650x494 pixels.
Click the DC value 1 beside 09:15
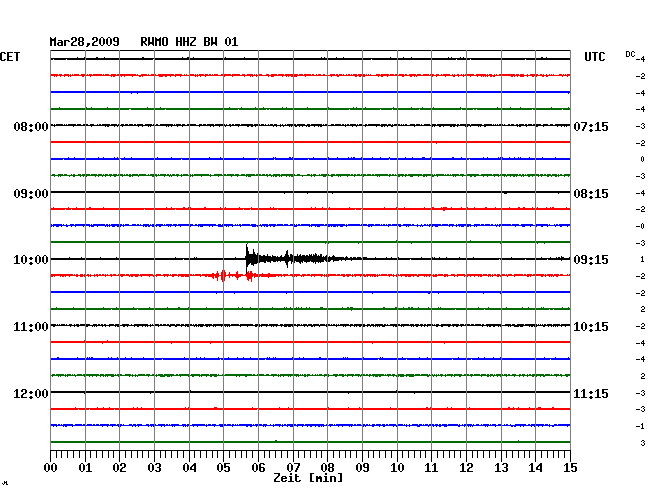click(642, 259)
